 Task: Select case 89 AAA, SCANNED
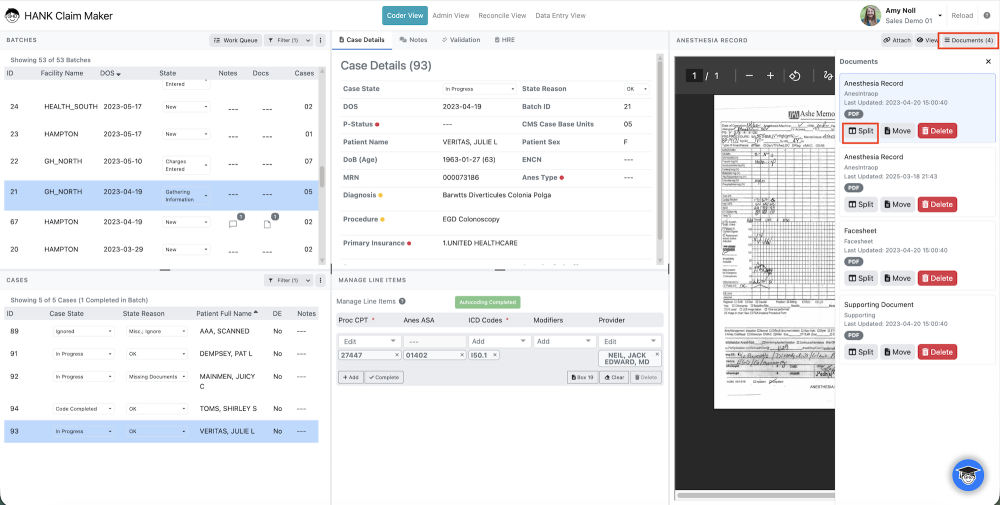coord(161,332)
